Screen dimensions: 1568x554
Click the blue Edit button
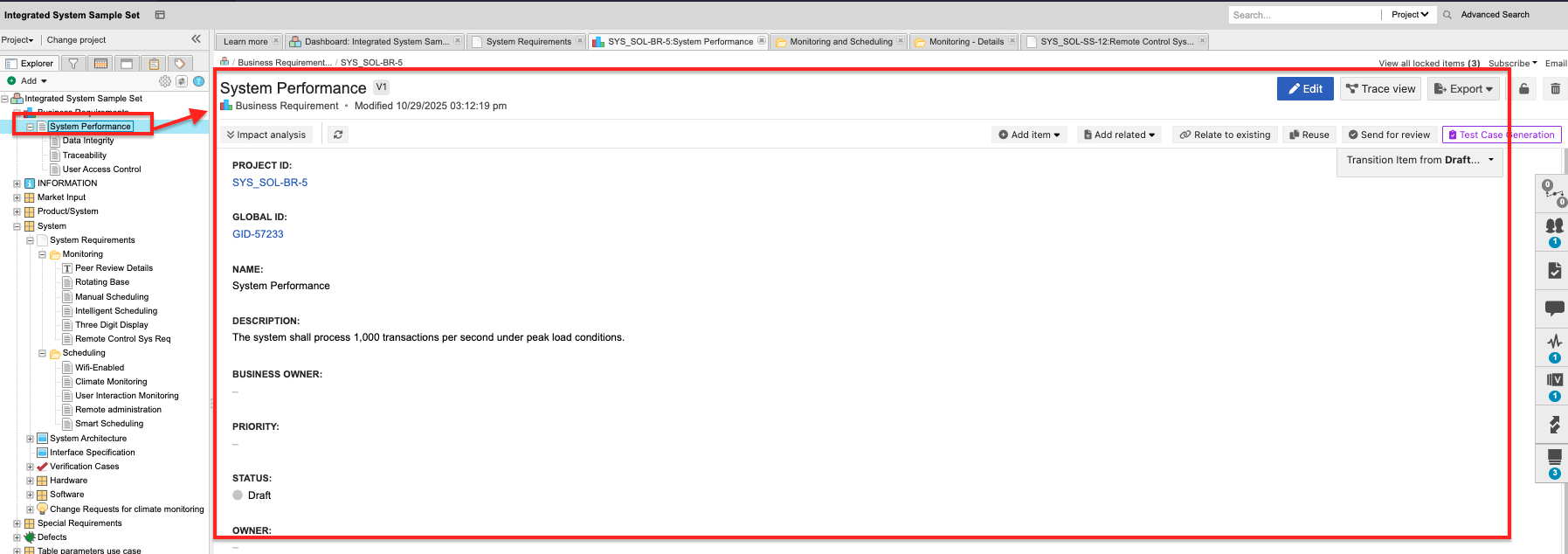click(x=1305, y=89)
